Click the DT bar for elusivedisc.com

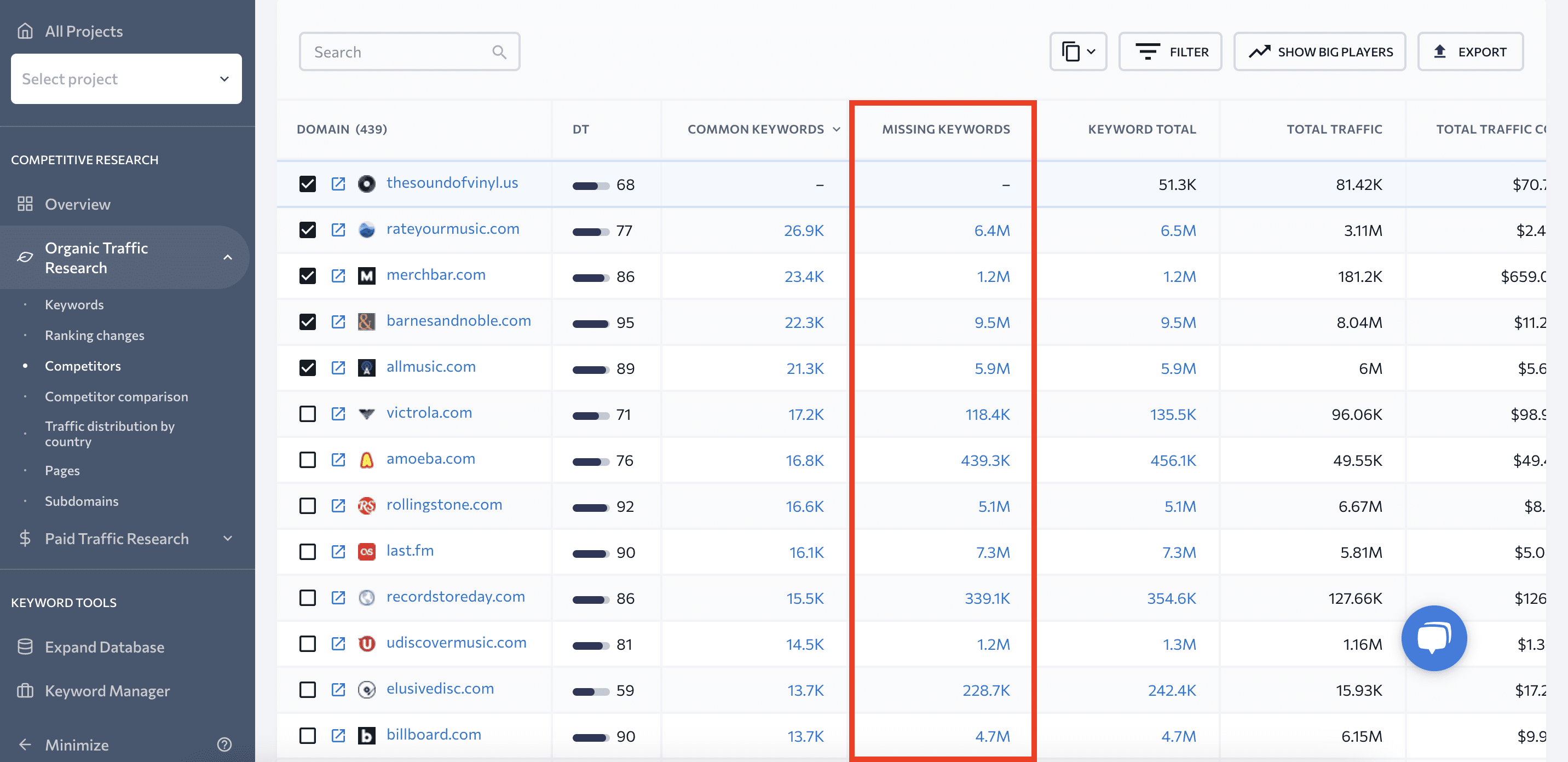click(590, 691)
